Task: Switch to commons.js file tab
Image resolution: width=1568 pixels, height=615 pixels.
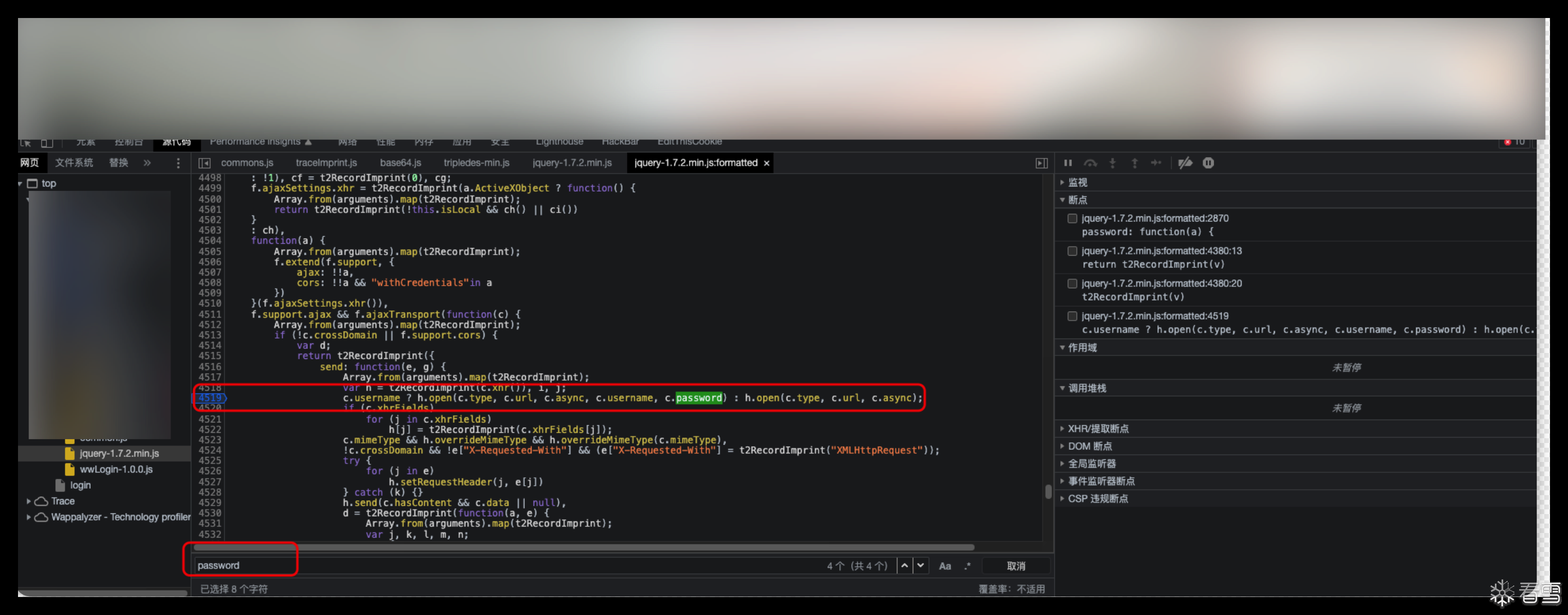Action: coord(247,163)
